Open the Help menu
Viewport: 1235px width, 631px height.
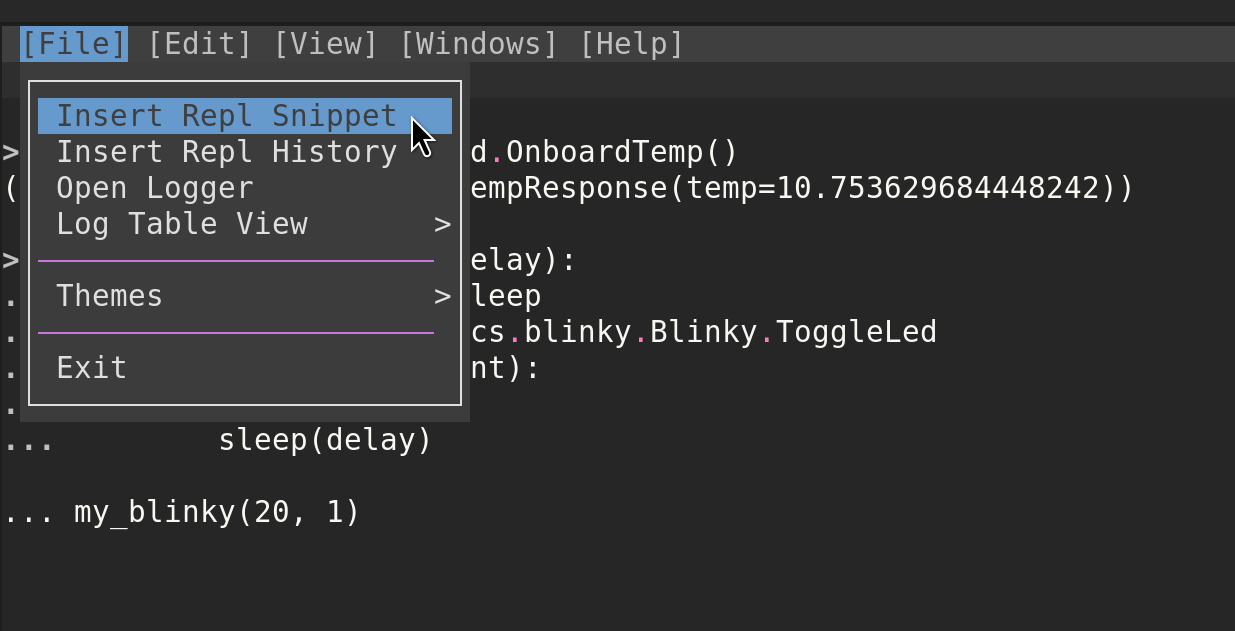631,44
